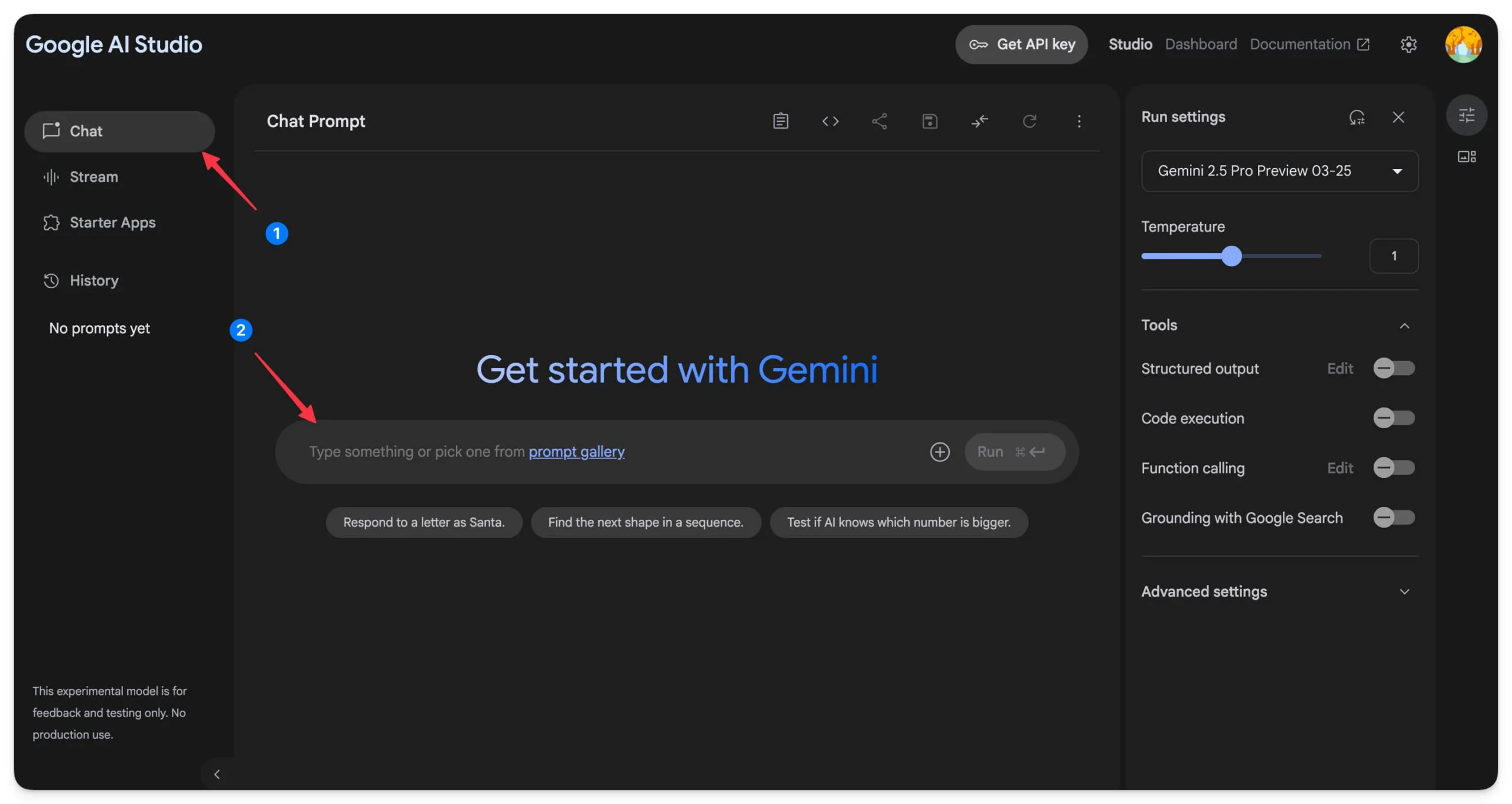Click the Get code brackets icon
Screen dimensions: 1512x804
(x=830, y=121)
